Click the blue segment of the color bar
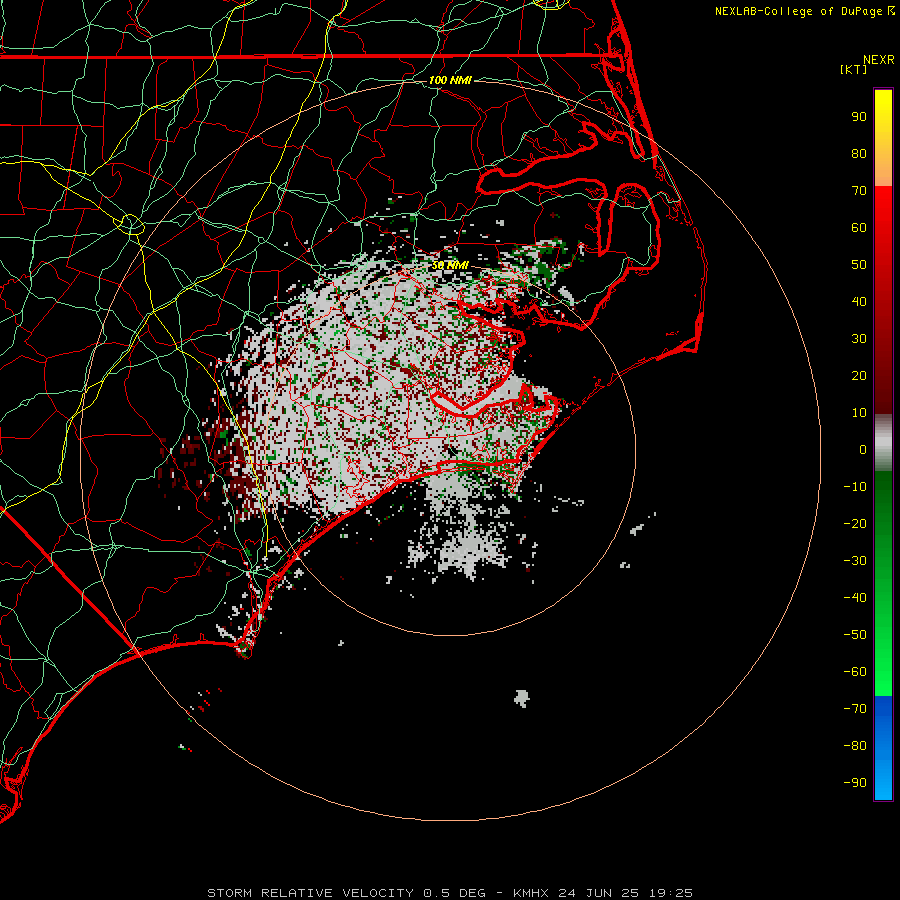The width and height of the screenshot is (900, 900). [883, 748]
